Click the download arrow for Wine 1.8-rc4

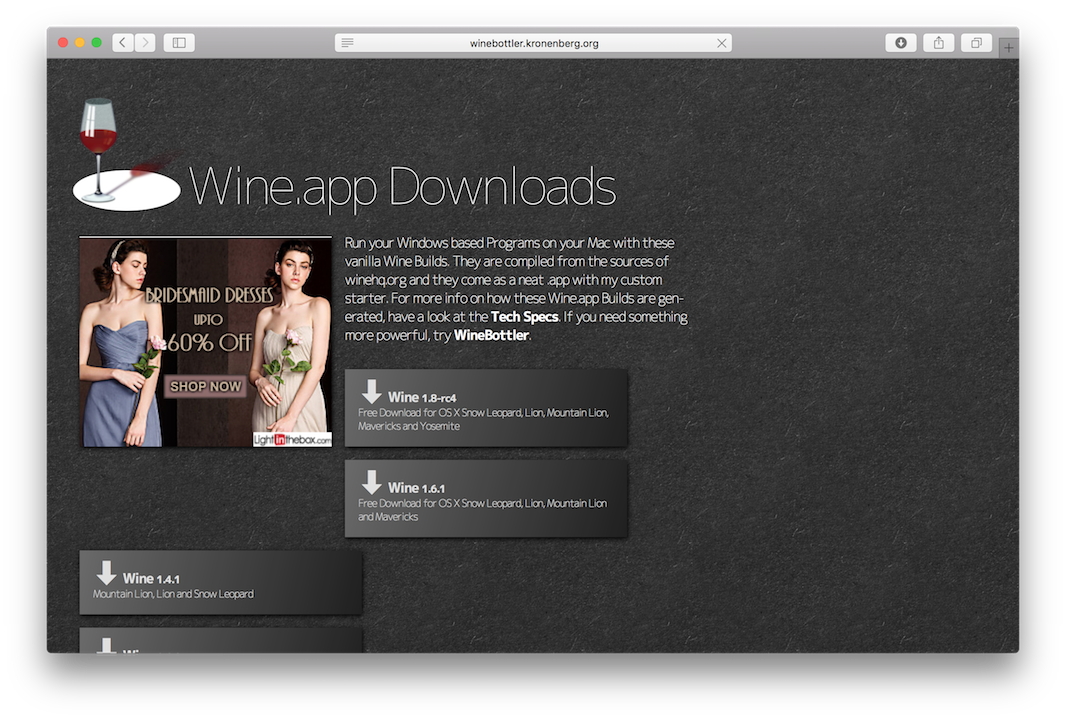click(x=371, y=392)
